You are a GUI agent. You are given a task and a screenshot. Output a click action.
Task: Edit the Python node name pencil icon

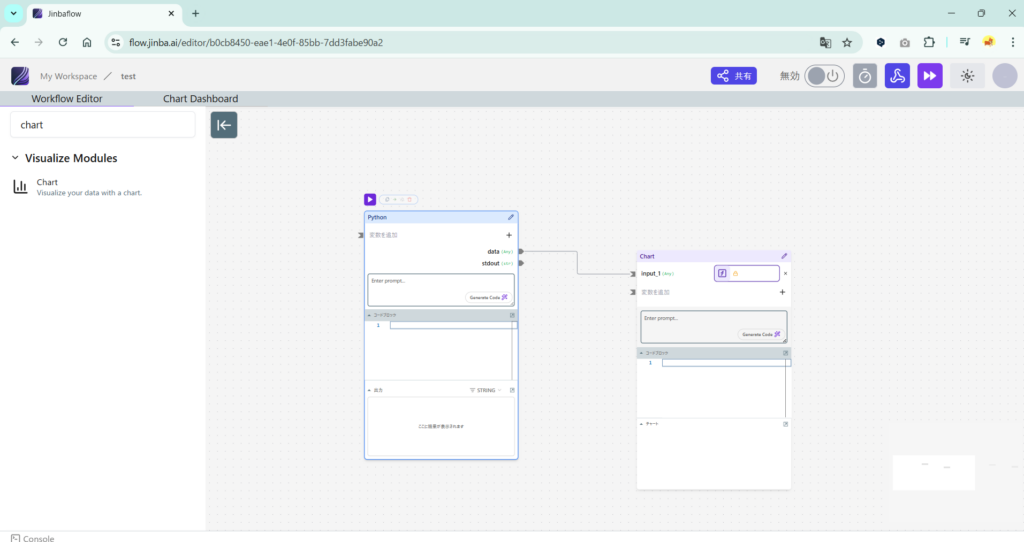[511, 217]
